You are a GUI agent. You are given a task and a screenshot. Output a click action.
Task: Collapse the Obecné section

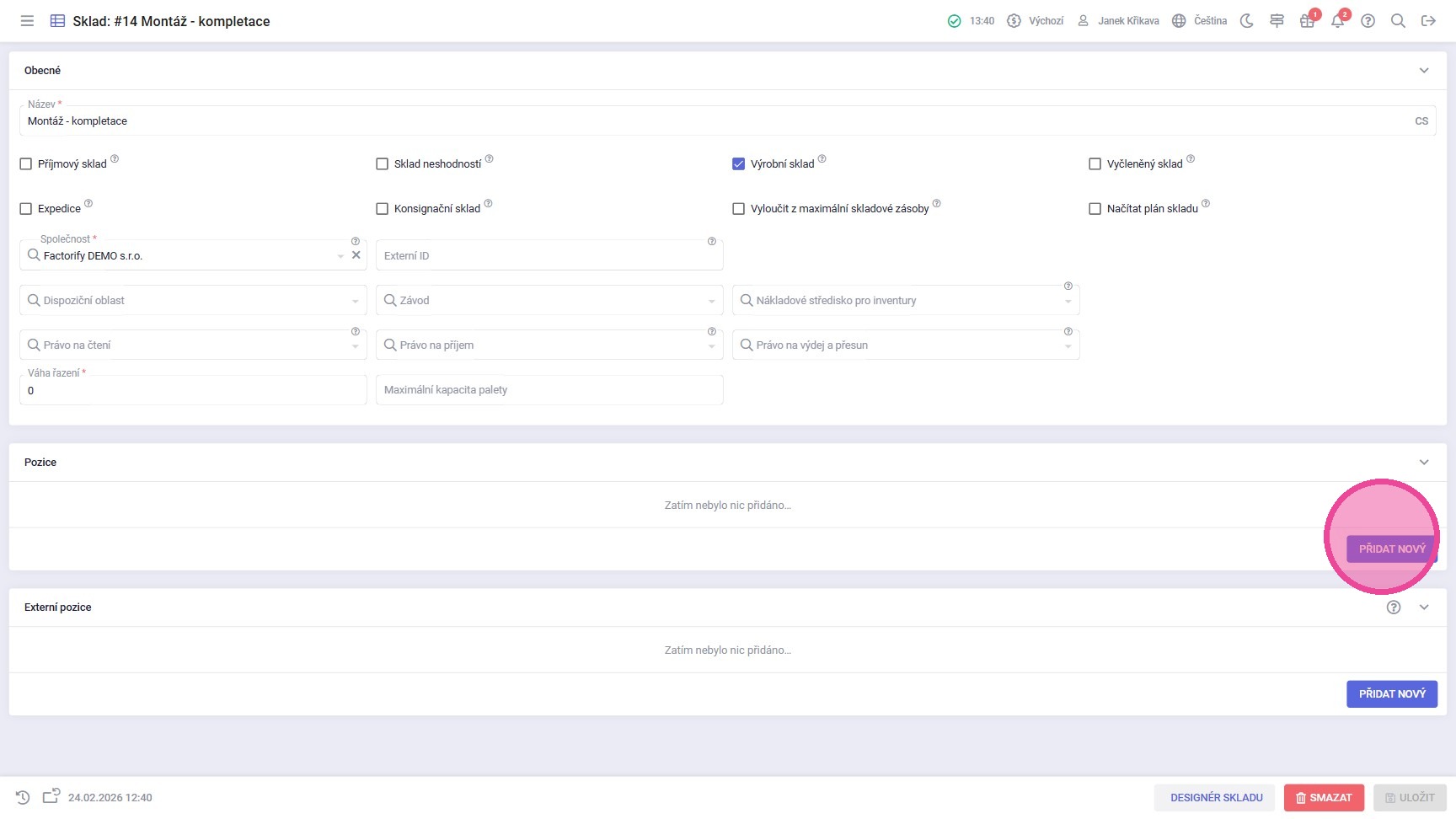(1424, 71)
